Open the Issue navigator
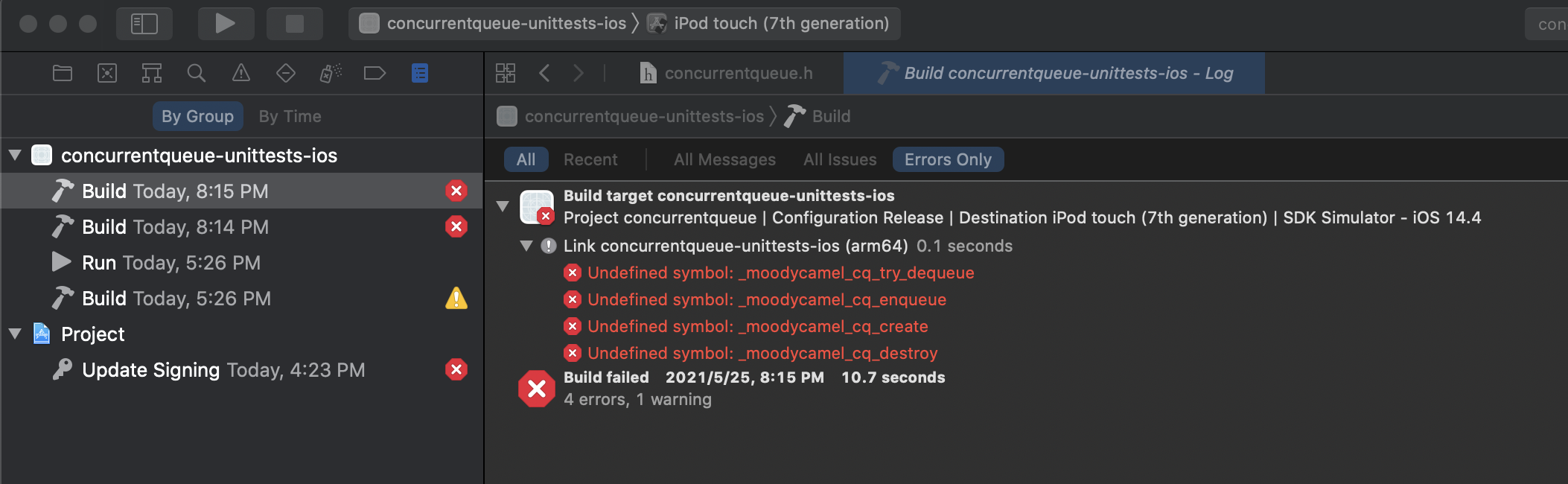The image size is (1568, 484). (241, 73)
